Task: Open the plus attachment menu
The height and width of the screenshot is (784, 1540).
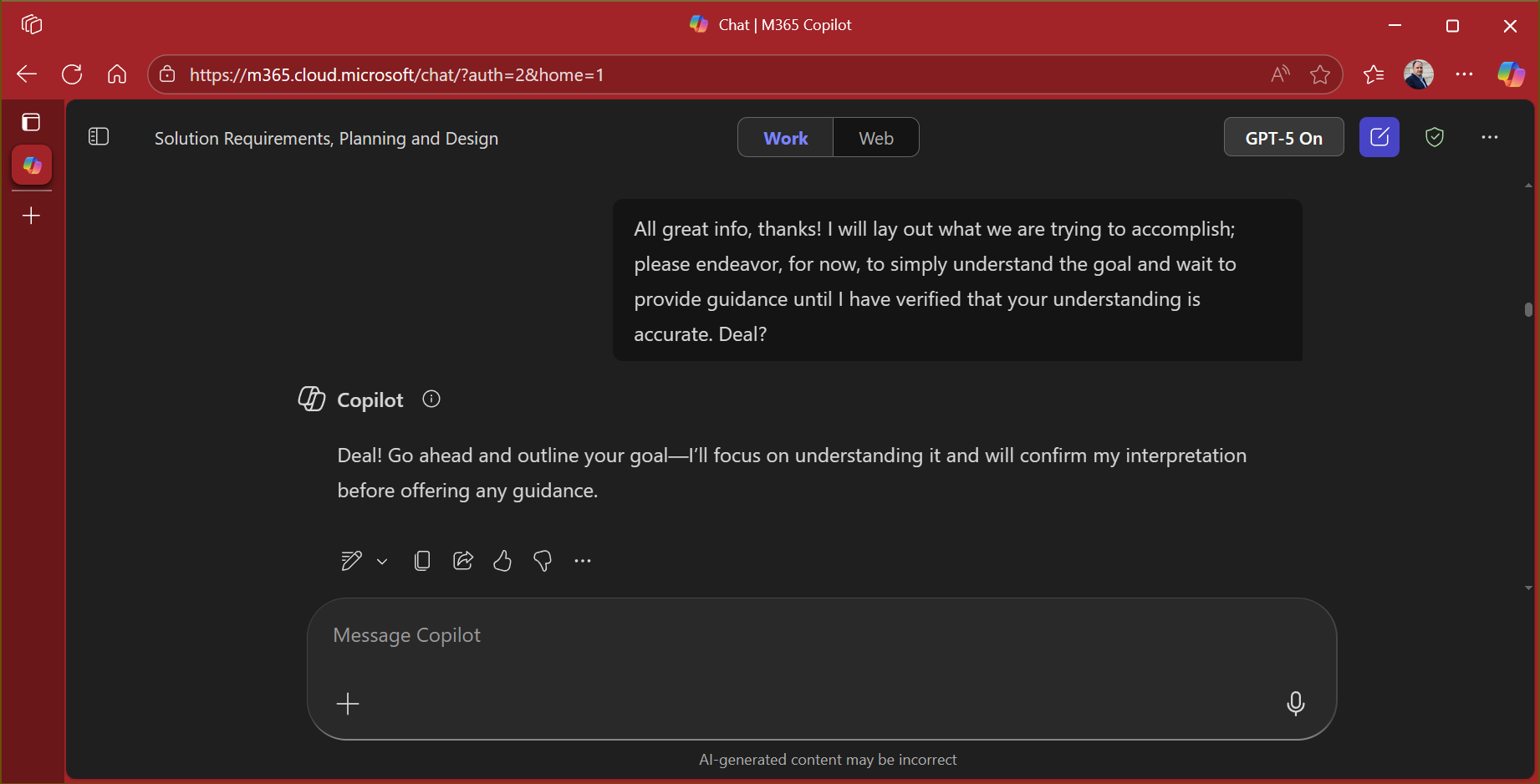Action: (x=348, y=704)
